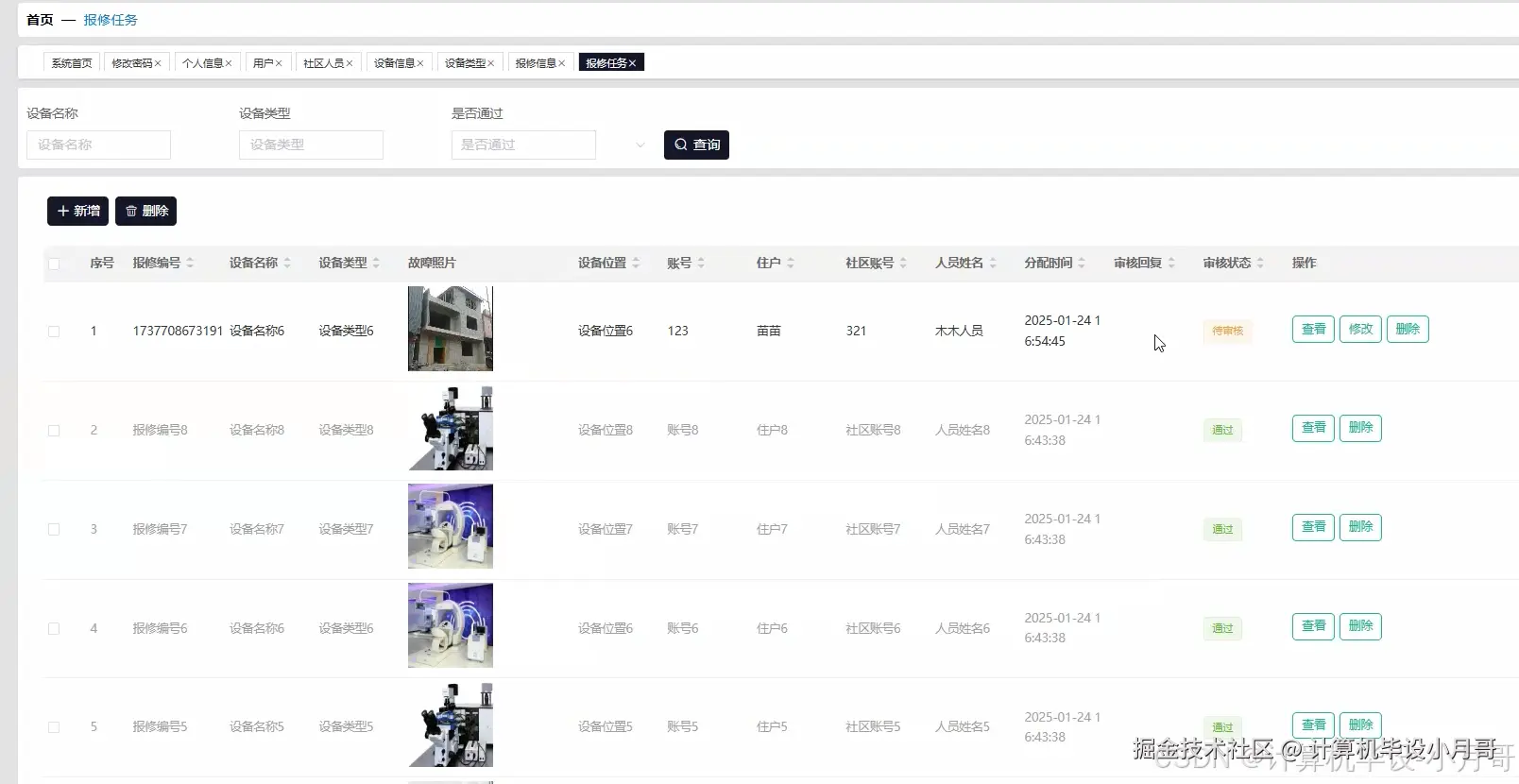Go to 首页 breadcrumb link
This screenshot has height=784, width=1519.
[x=40, y=20]
